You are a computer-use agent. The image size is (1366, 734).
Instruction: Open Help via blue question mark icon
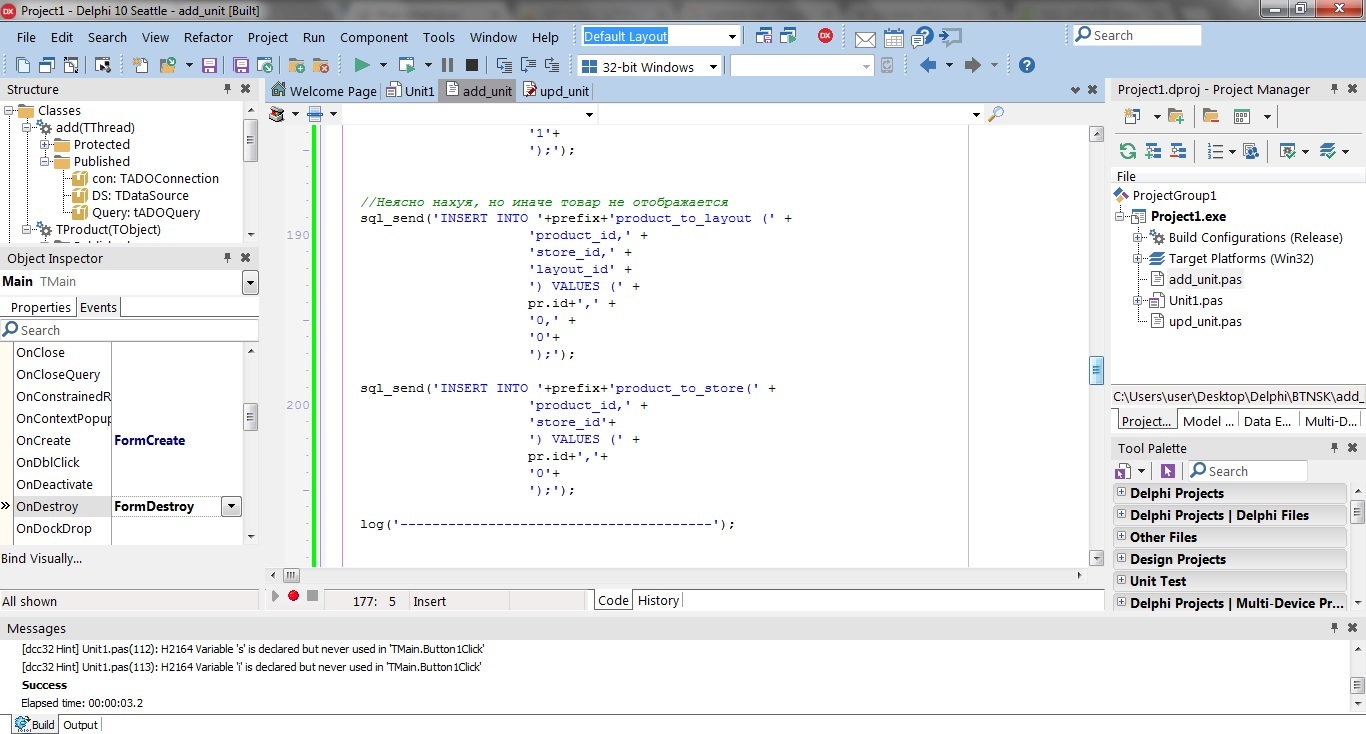pyautogui.click(x=1026, y=66)
